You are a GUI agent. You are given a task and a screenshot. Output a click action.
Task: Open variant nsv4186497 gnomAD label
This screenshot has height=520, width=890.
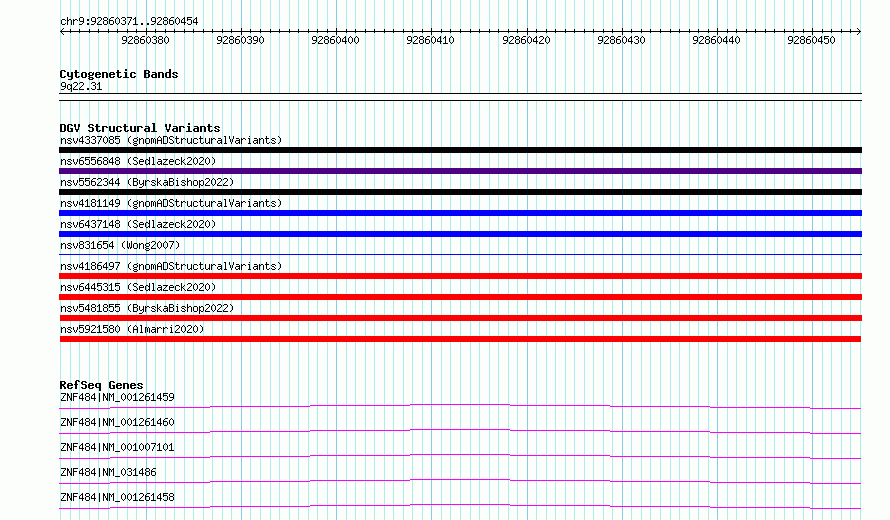click(x=171, y=266)
